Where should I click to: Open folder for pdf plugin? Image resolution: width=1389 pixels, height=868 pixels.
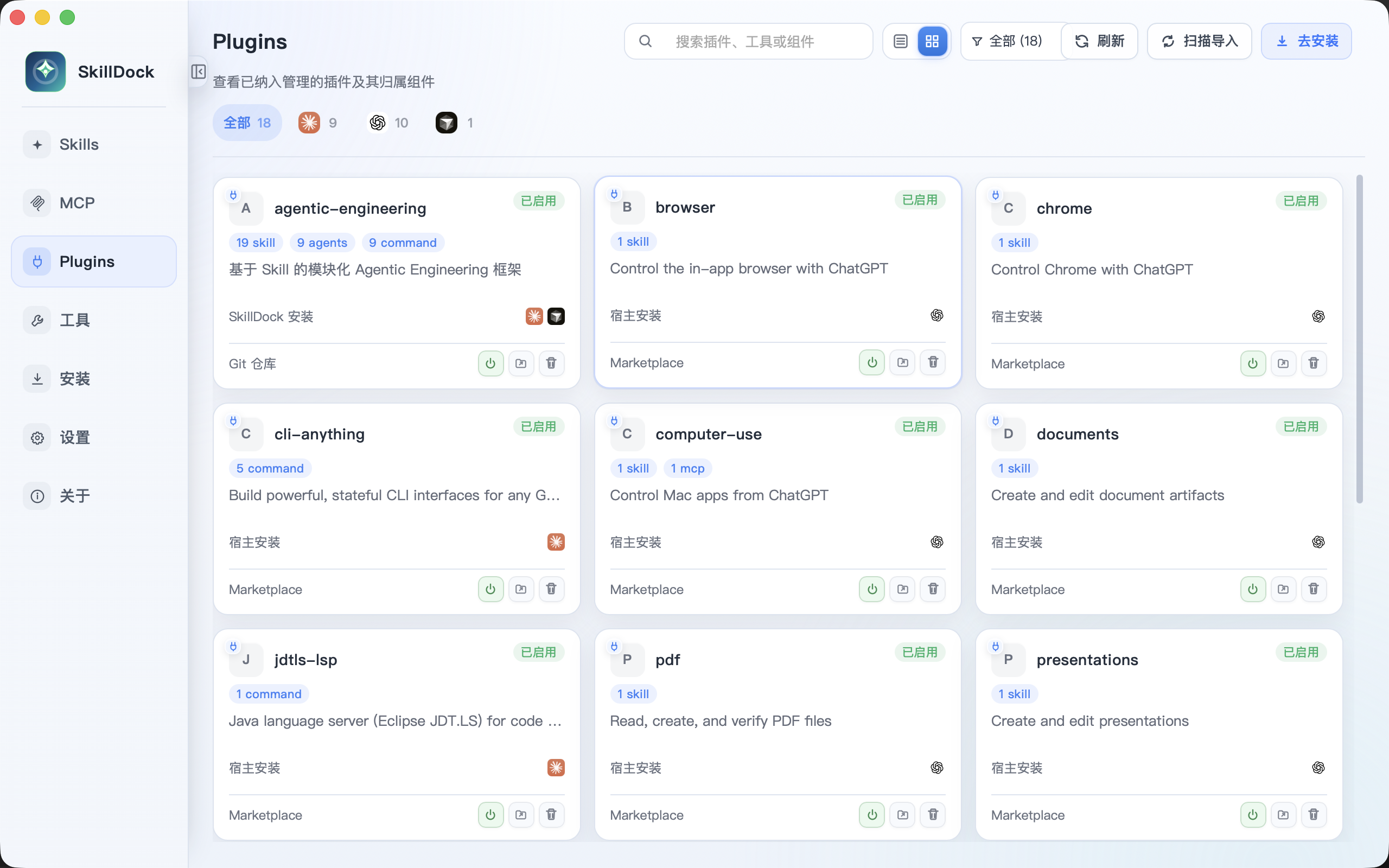pyautogui.click(x=903, y=815)
